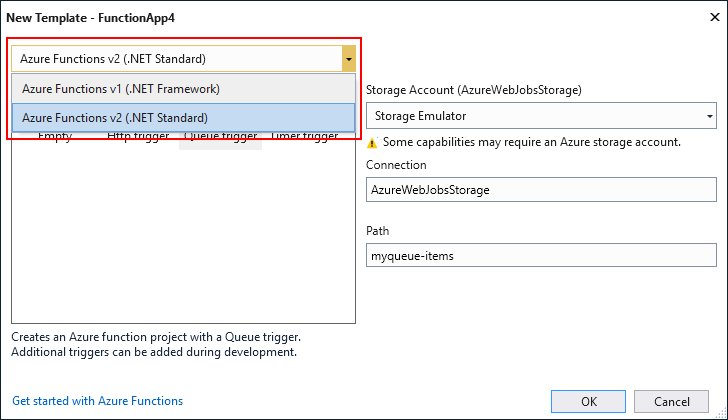The height and width of the screenshot is (420, 728).
Task: Click the Storage Account (AzureWebJobsStorage) label
Action: (x=474, y=90)
